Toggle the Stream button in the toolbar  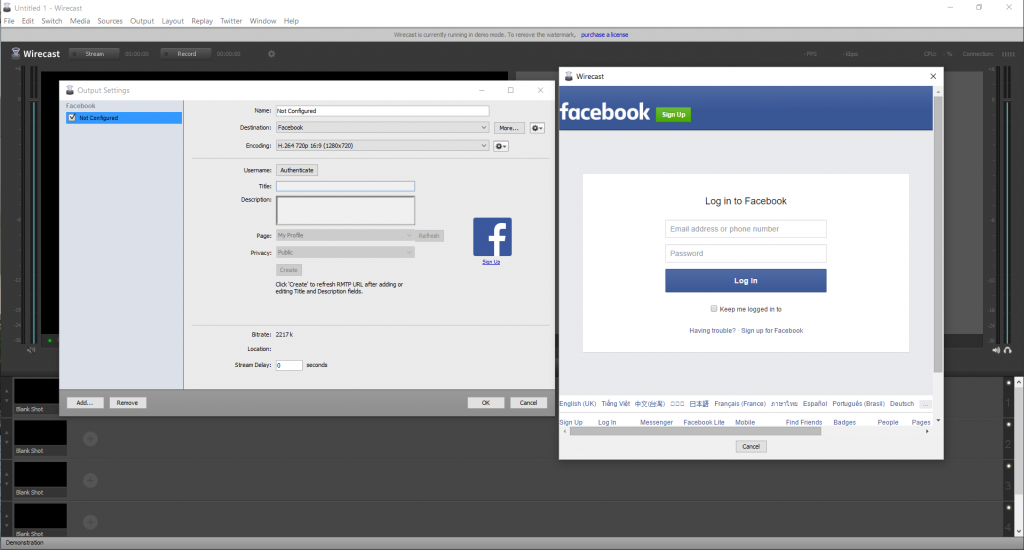point(94,54)
